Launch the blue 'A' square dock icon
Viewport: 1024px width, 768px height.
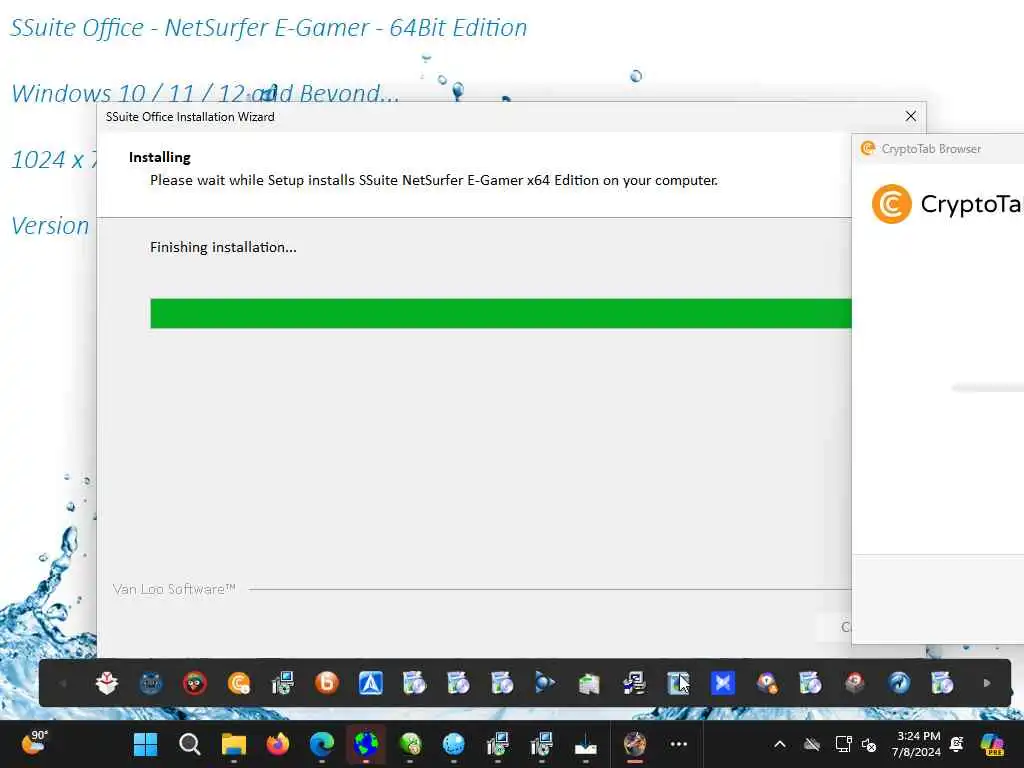coord(370,683)
